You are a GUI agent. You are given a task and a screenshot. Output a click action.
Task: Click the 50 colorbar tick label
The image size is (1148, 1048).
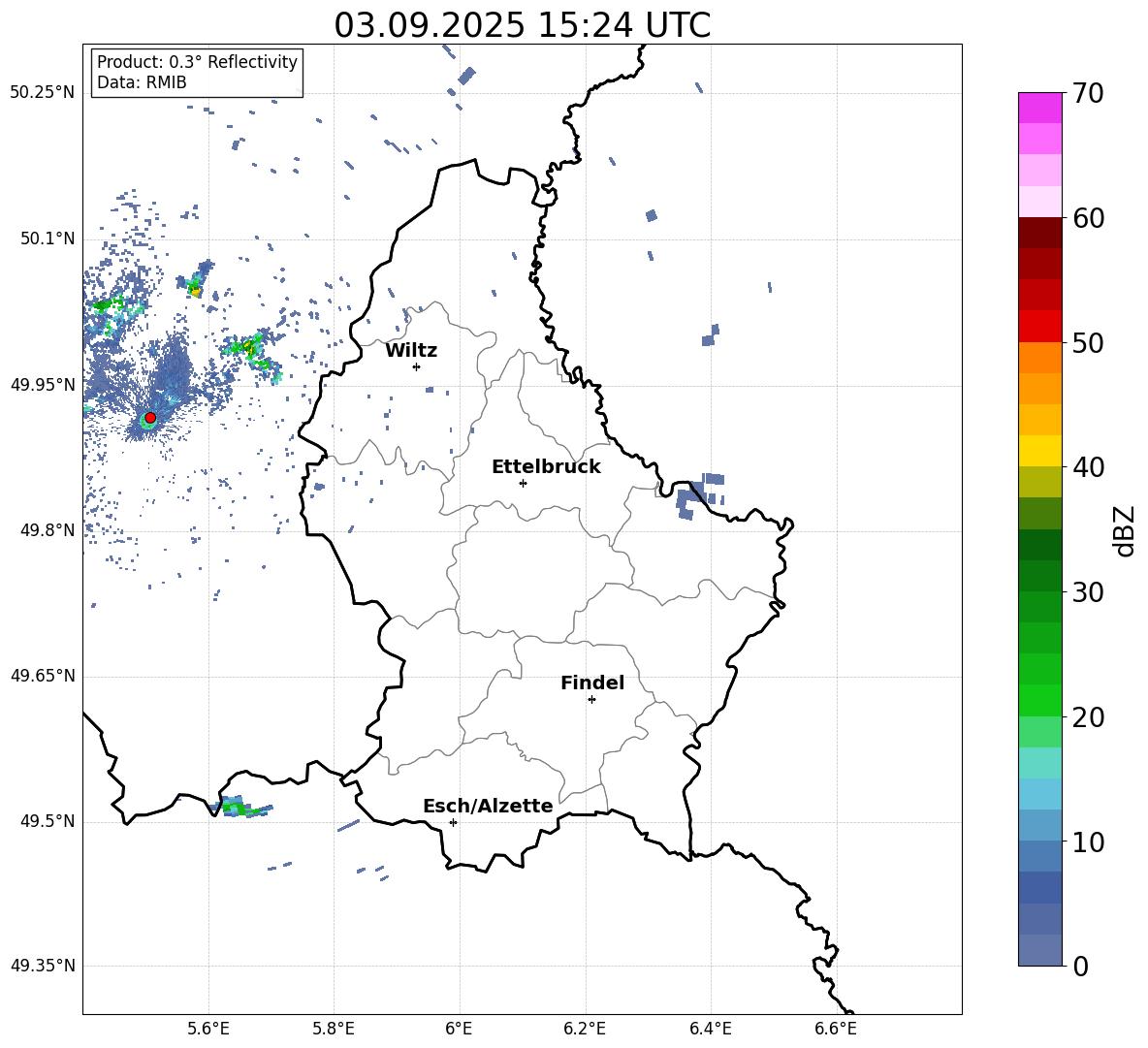point(1088,343)
